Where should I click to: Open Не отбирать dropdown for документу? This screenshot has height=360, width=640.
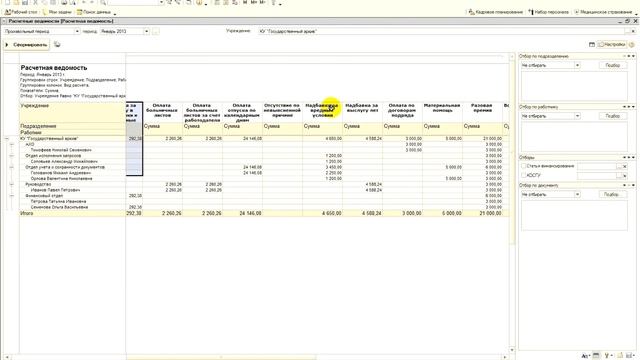pos(577,194)
